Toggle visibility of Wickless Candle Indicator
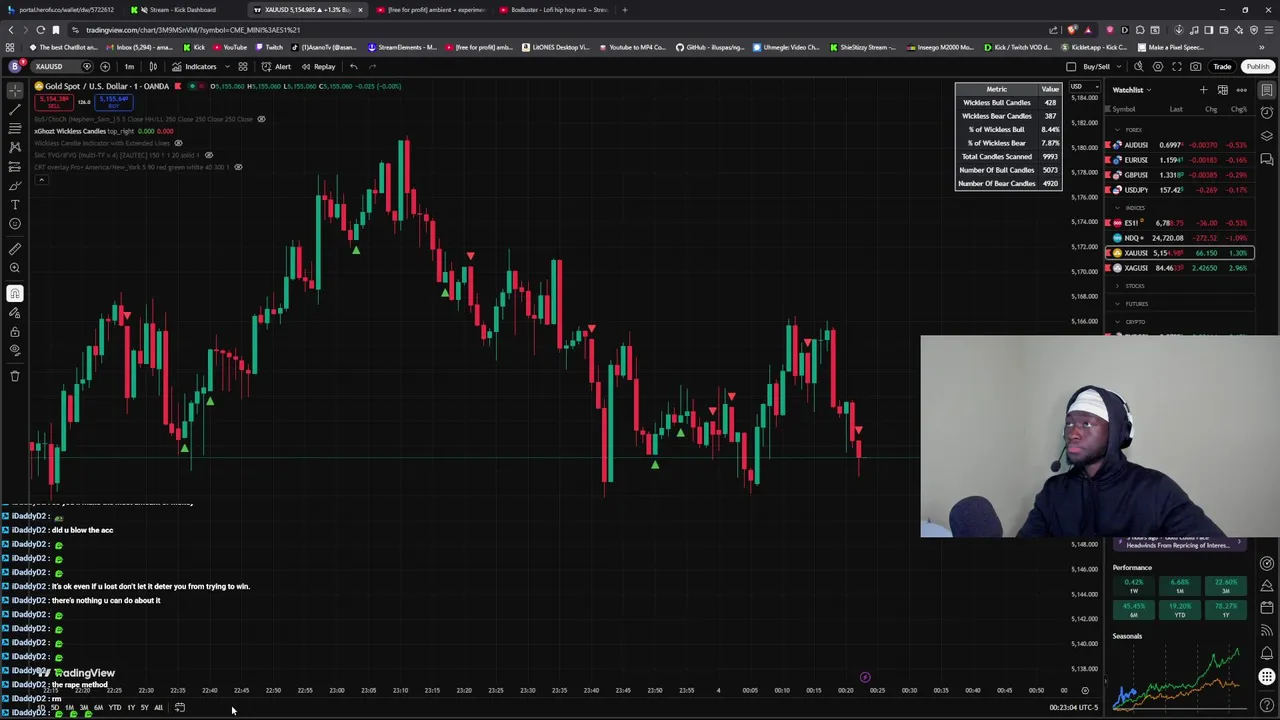This screenshot has height=720, width=1280. (x=178, y=143)
